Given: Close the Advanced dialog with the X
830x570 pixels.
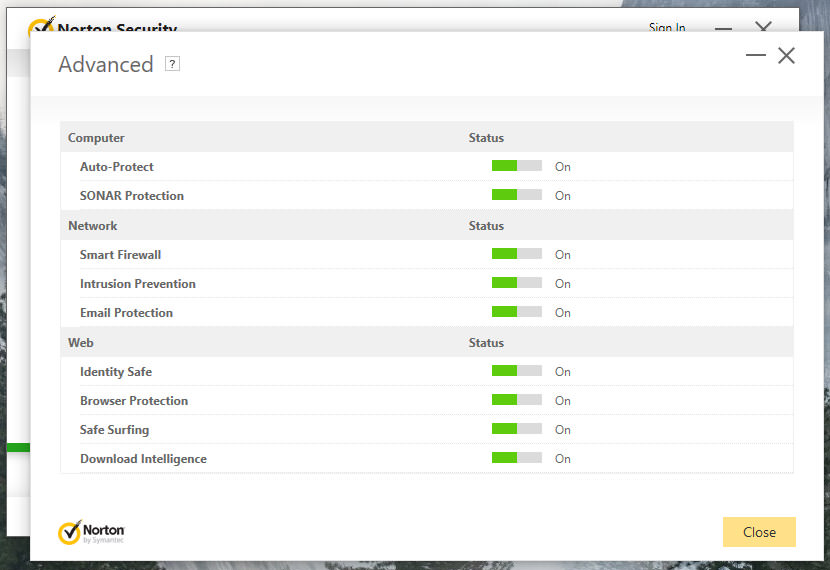Looking at the screenshot, I should coord(786,55).
